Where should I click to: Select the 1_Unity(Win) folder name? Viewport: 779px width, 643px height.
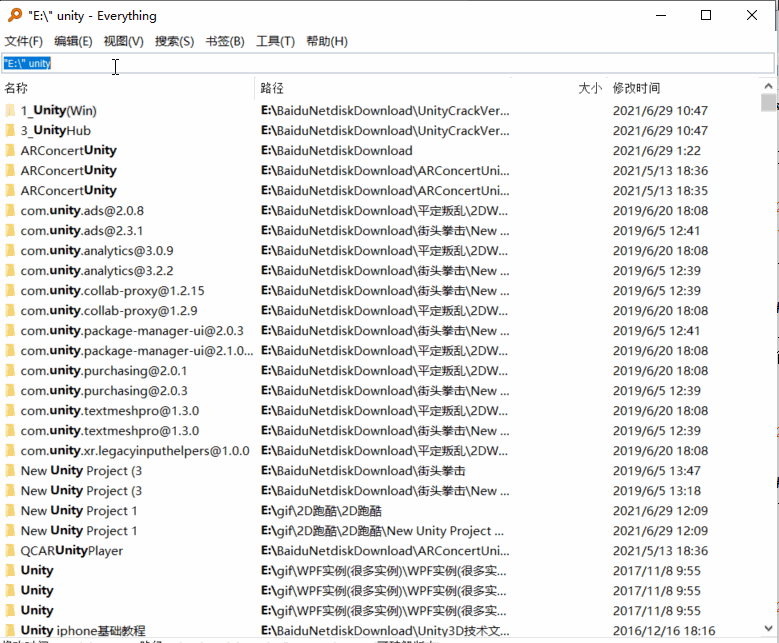coord(59,110)
